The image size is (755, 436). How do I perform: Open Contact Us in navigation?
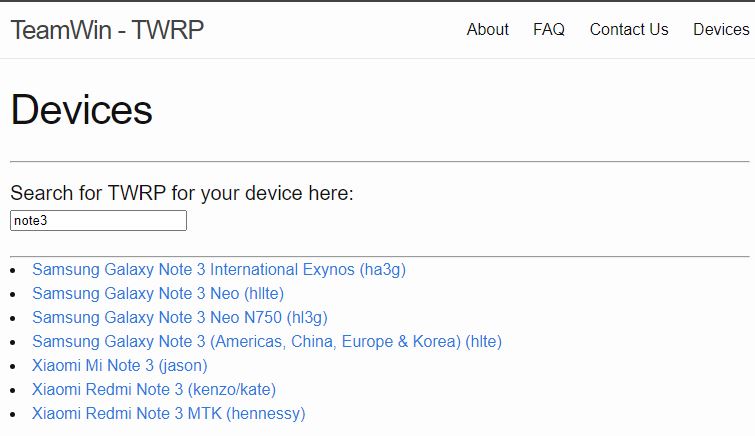[x=629, y=29]
